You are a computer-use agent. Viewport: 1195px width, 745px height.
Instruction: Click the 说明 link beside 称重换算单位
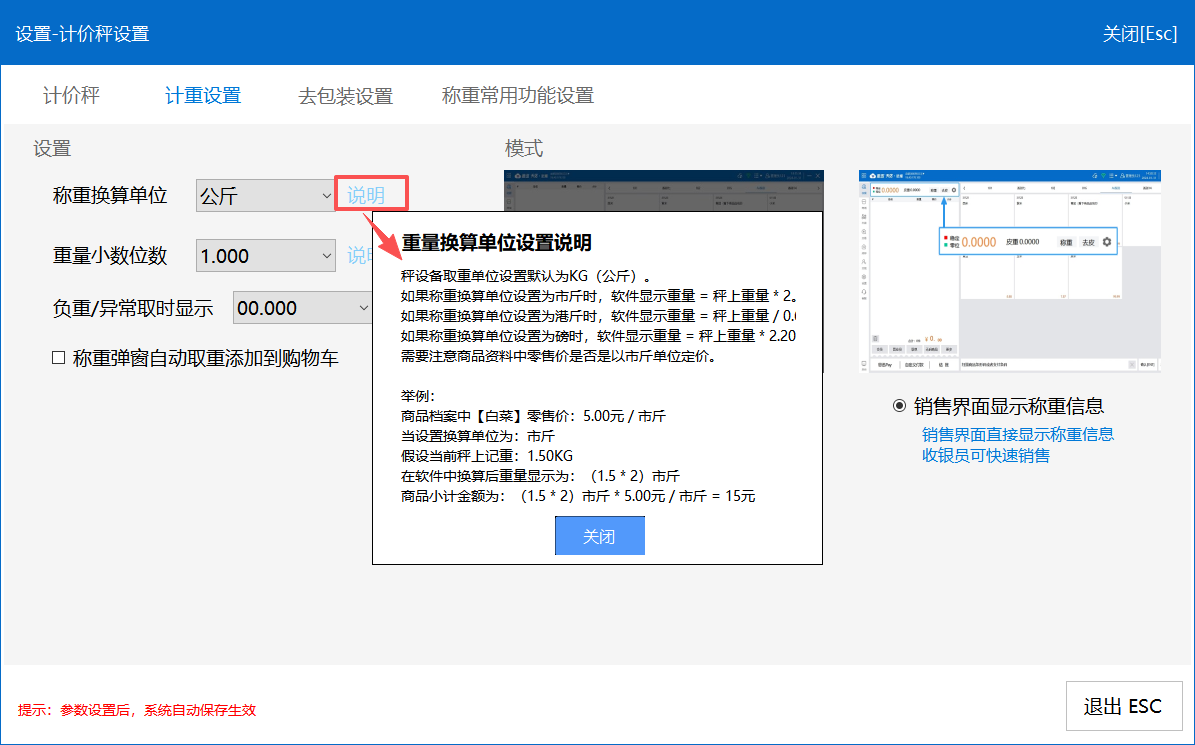click(x=366, y=195)
